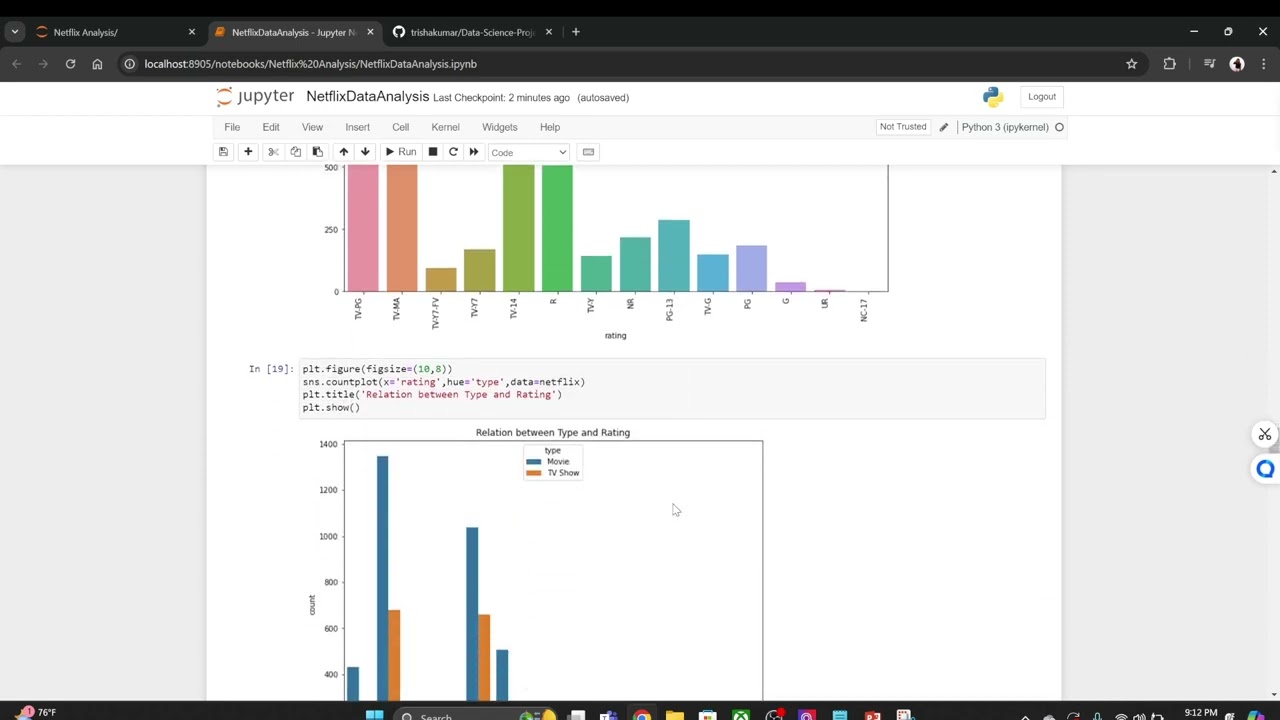
Task: Click the Python logo icon
Action: [x=992, y=97]
